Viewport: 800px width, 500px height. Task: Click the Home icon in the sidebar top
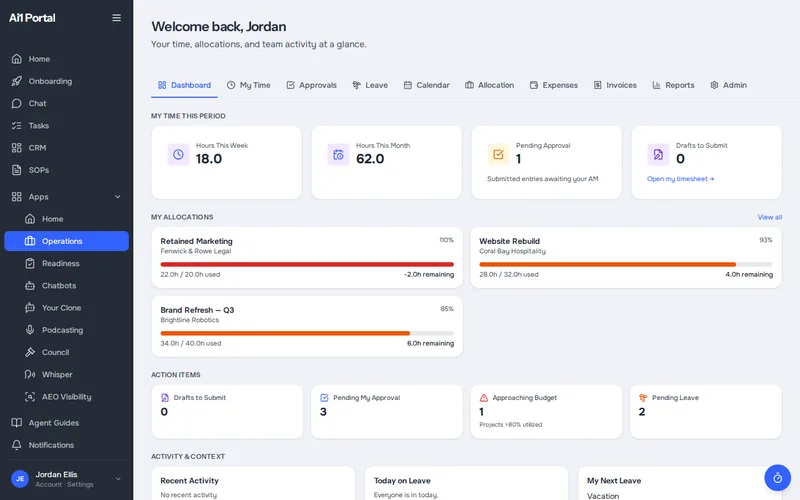(x=17, y=59)
